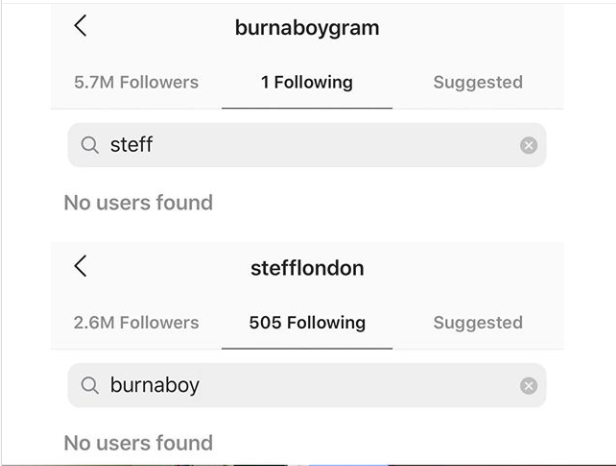The width and height of the screenshot is (616, 466).
Task: Clear the burnaboy search query
Action: click(x=529, y=385)
